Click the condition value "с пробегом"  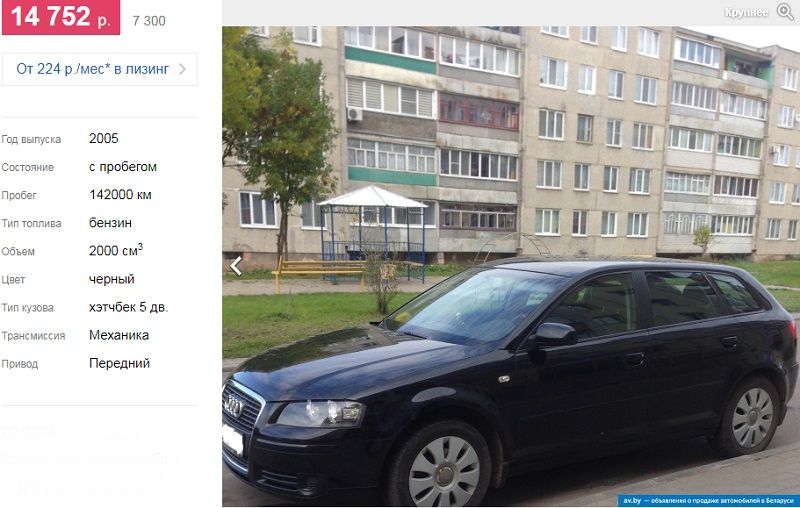[x=123, y=167]
